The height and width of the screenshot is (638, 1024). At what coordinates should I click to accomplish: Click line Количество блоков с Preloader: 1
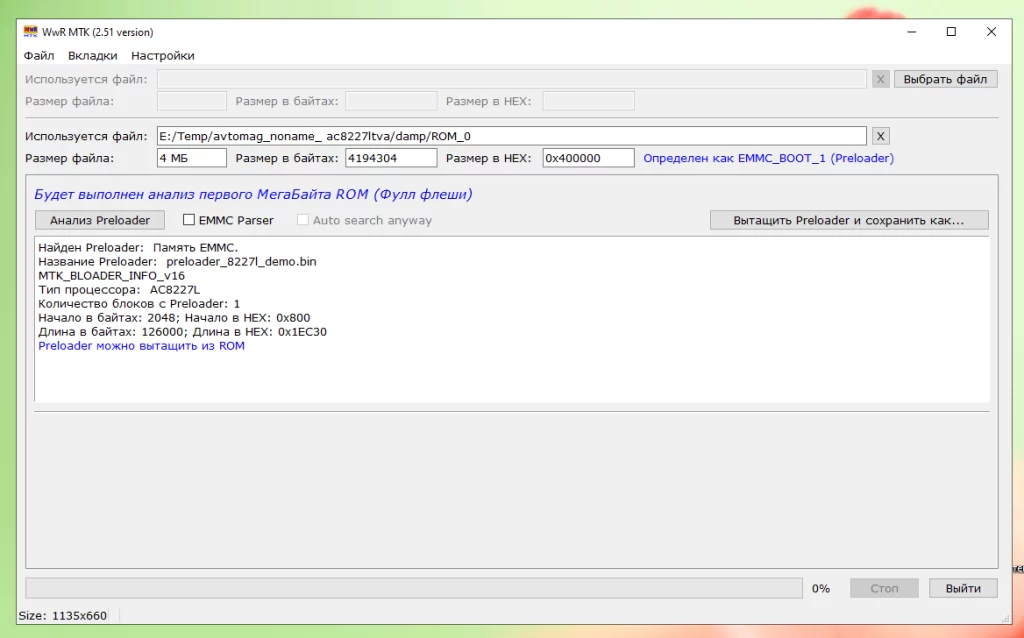[x=139, y=304]
